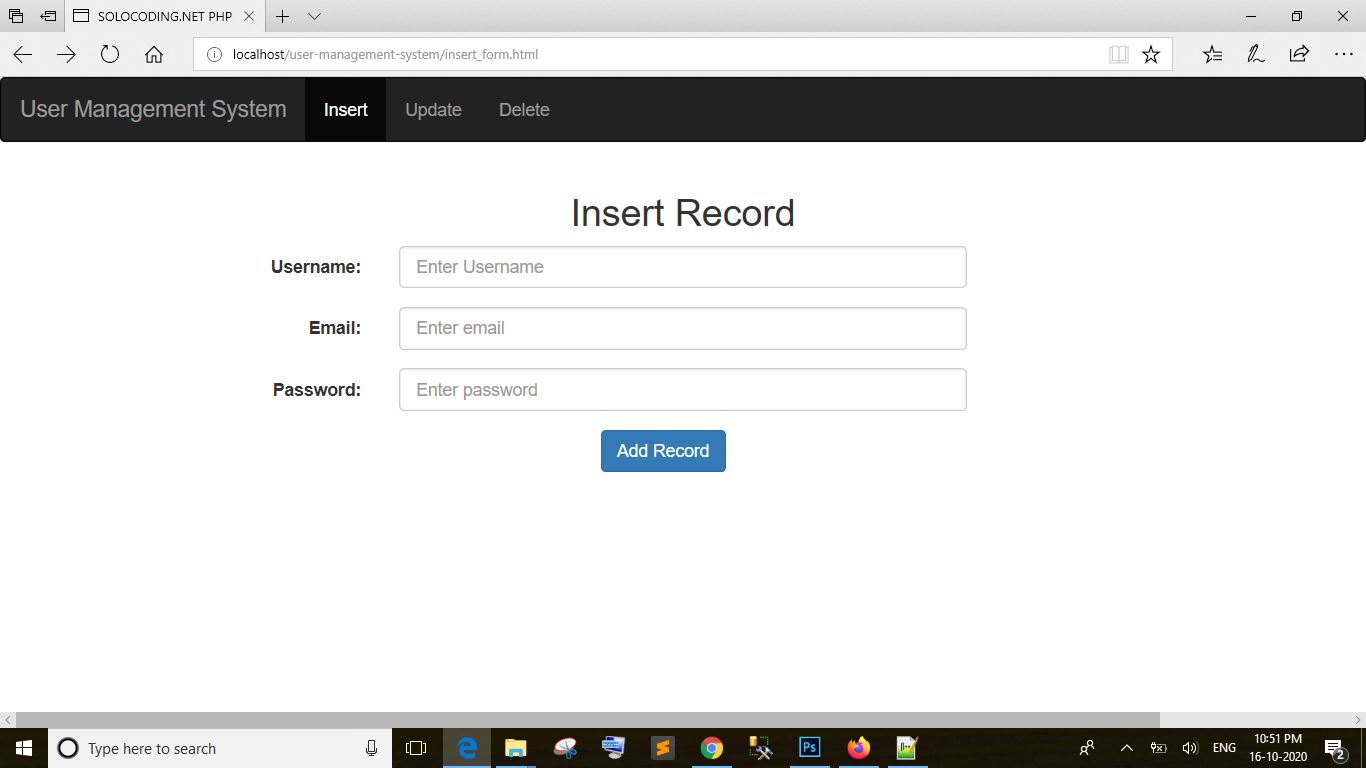Show tab previews chevron
Viewport: 1366px width, 768px height.
pos(314,16)
